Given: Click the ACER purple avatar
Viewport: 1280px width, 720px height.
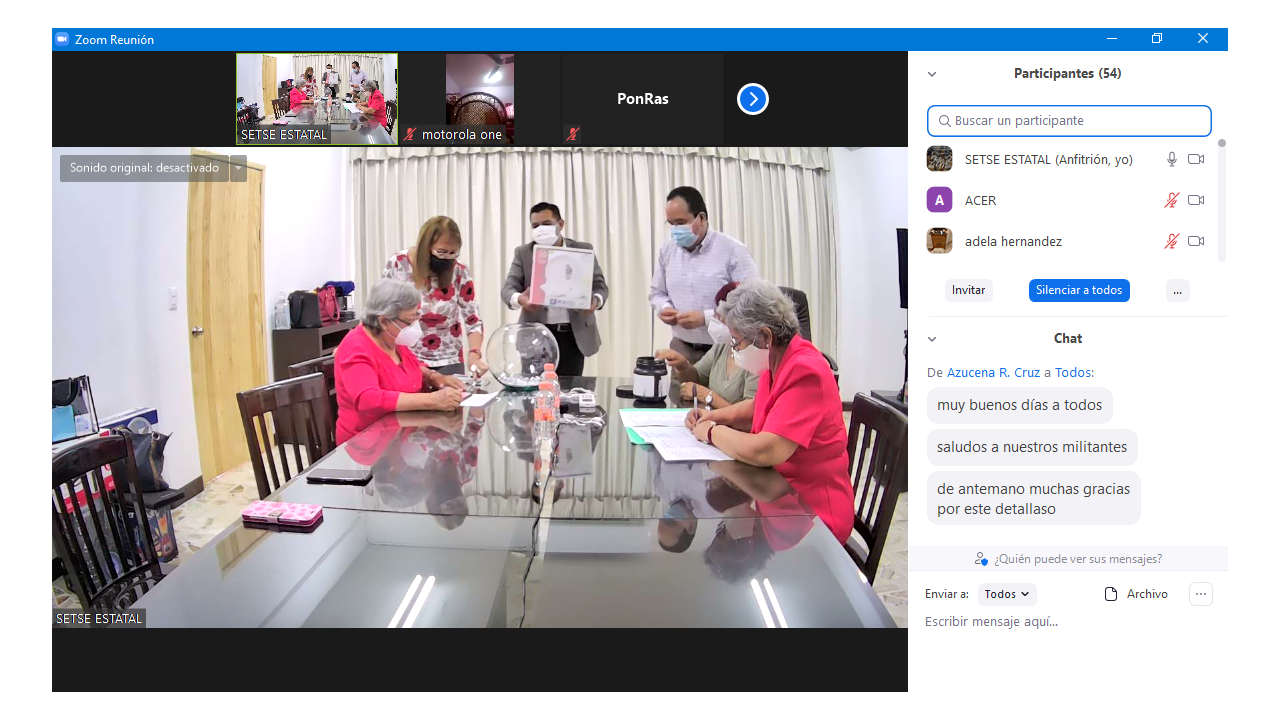Looking at the screenshot, I should point(939,200).
